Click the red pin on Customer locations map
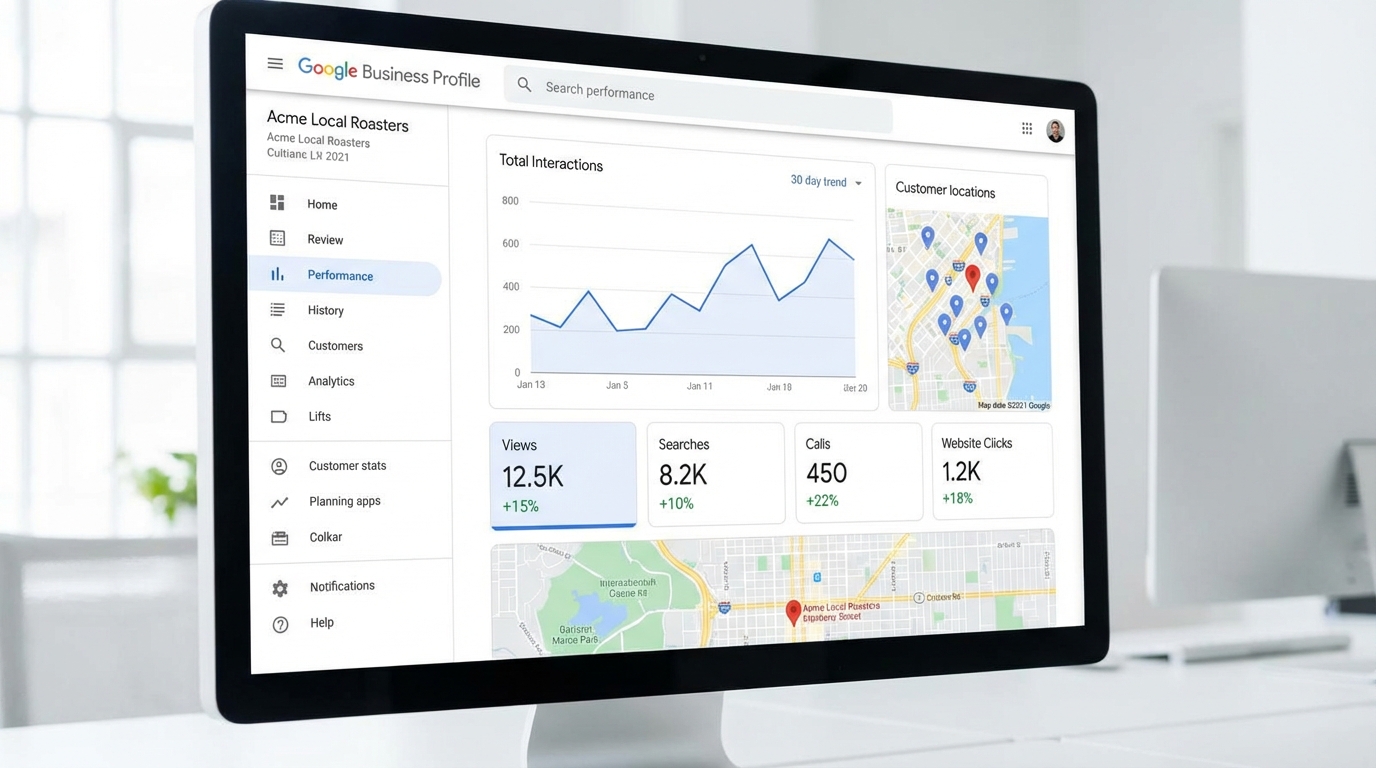The width and height of the screenshot is (1376, 768). 972,277
